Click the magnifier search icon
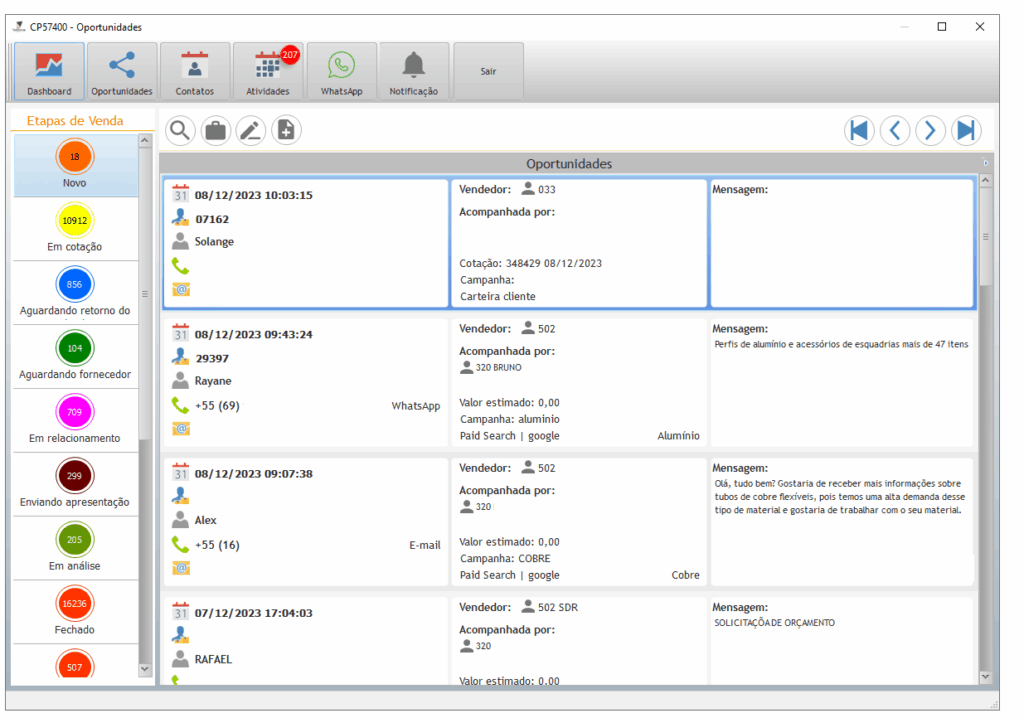Viewport: 1024px width, 718px height. click(180, 130)
